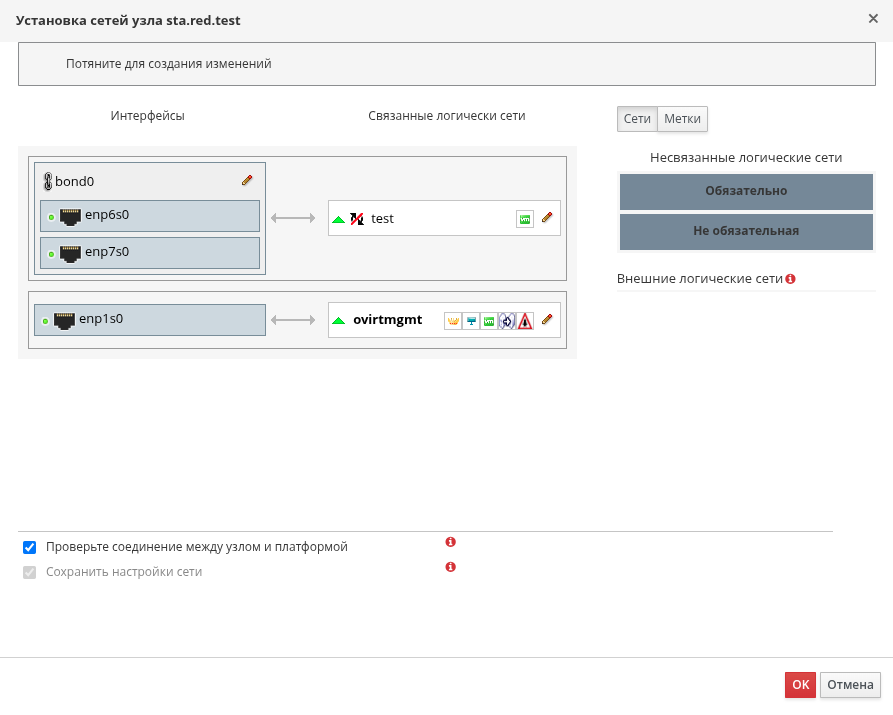Click the migration network icon on ovirtmgmt
The width and height of the screenshot is (893, 715).
(507, 321)
